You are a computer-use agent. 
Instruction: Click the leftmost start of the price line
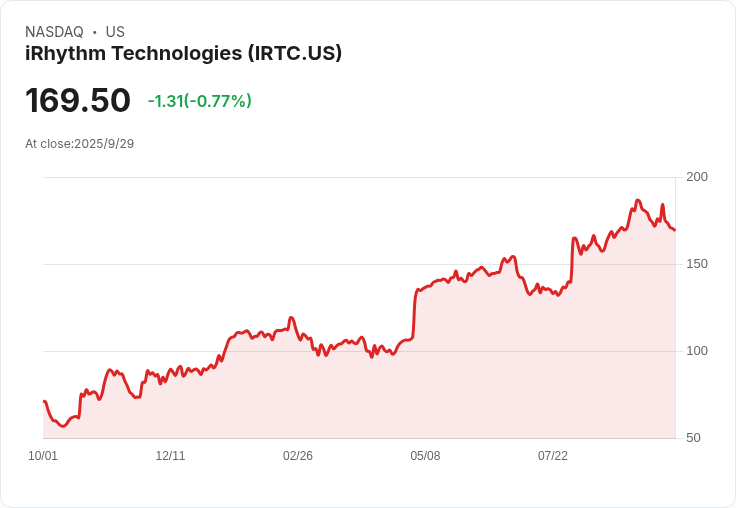tap(44, 401)
